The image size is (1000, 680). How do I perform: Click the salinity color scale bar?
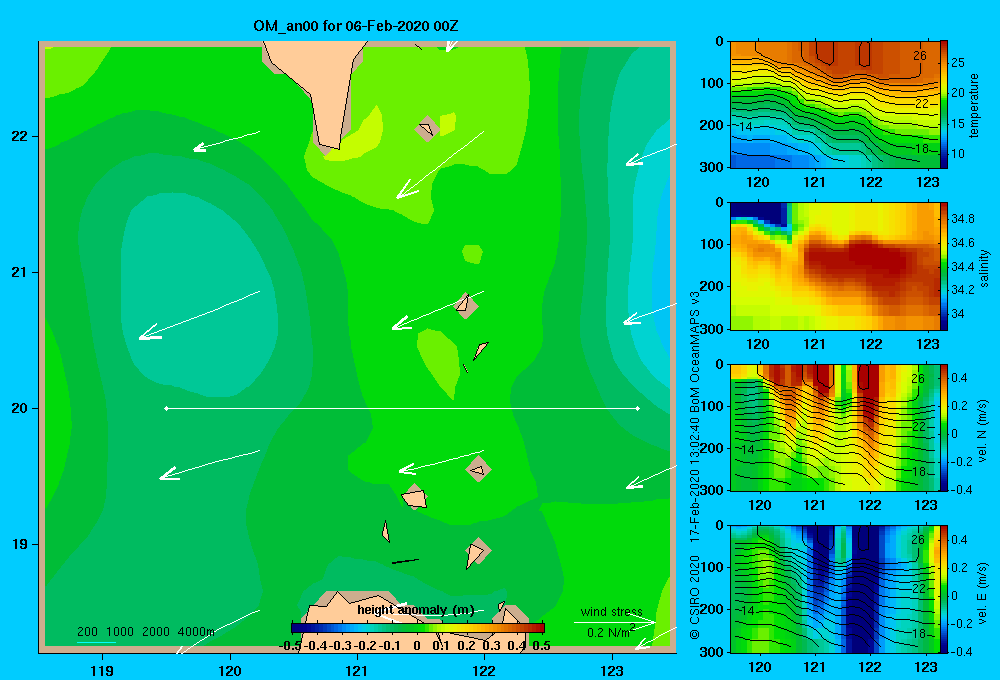pyautogui.click(x=944, y=266)
